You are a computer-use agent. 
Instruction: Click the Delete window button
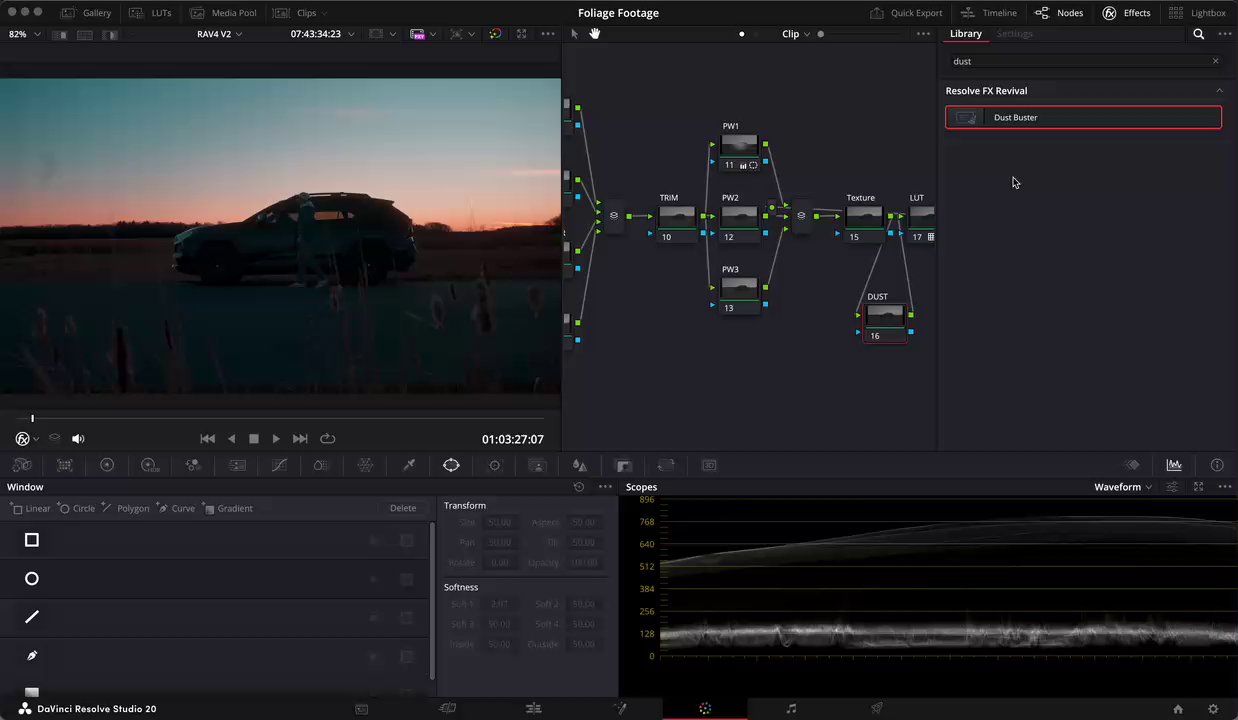403,508
